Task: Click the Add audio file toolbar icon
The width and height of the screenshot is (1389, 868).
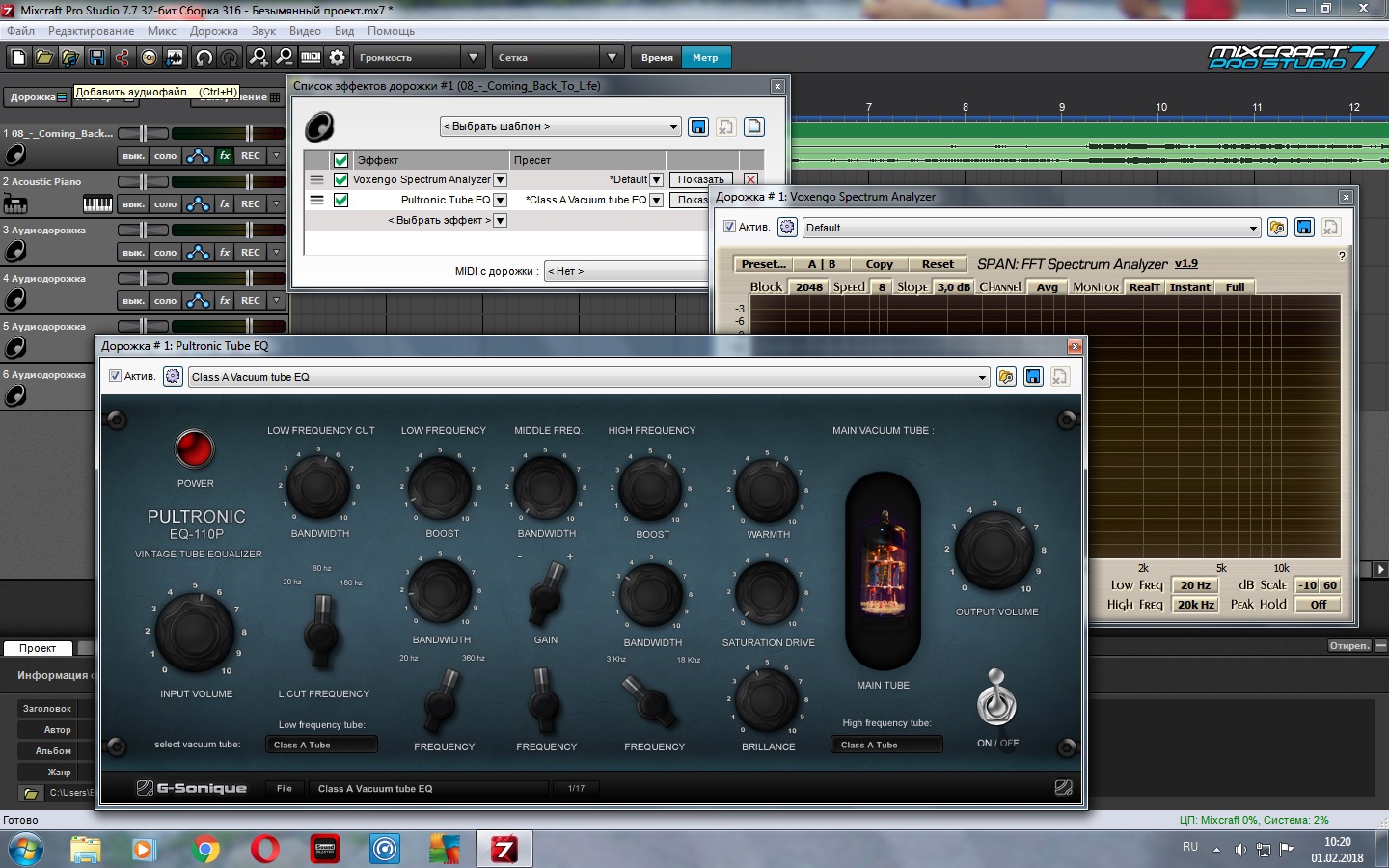Action: tap(70, 58)
